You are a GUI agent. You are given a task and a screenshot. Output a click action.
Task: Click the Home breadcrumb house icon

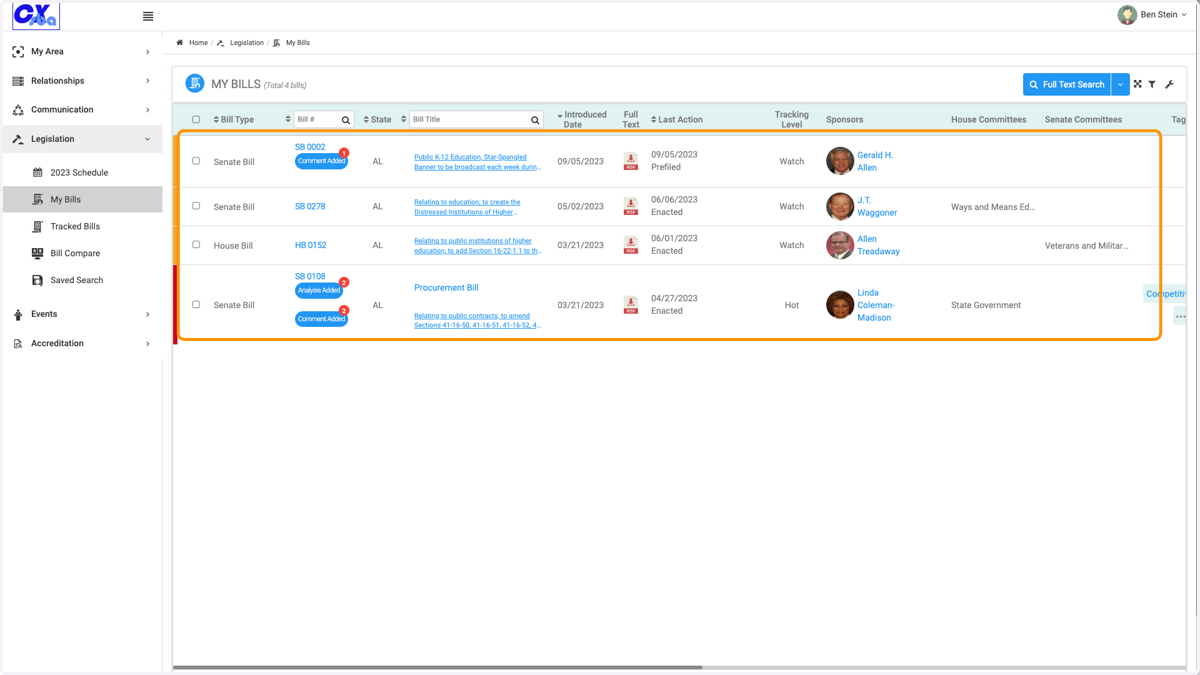point(180,43)
